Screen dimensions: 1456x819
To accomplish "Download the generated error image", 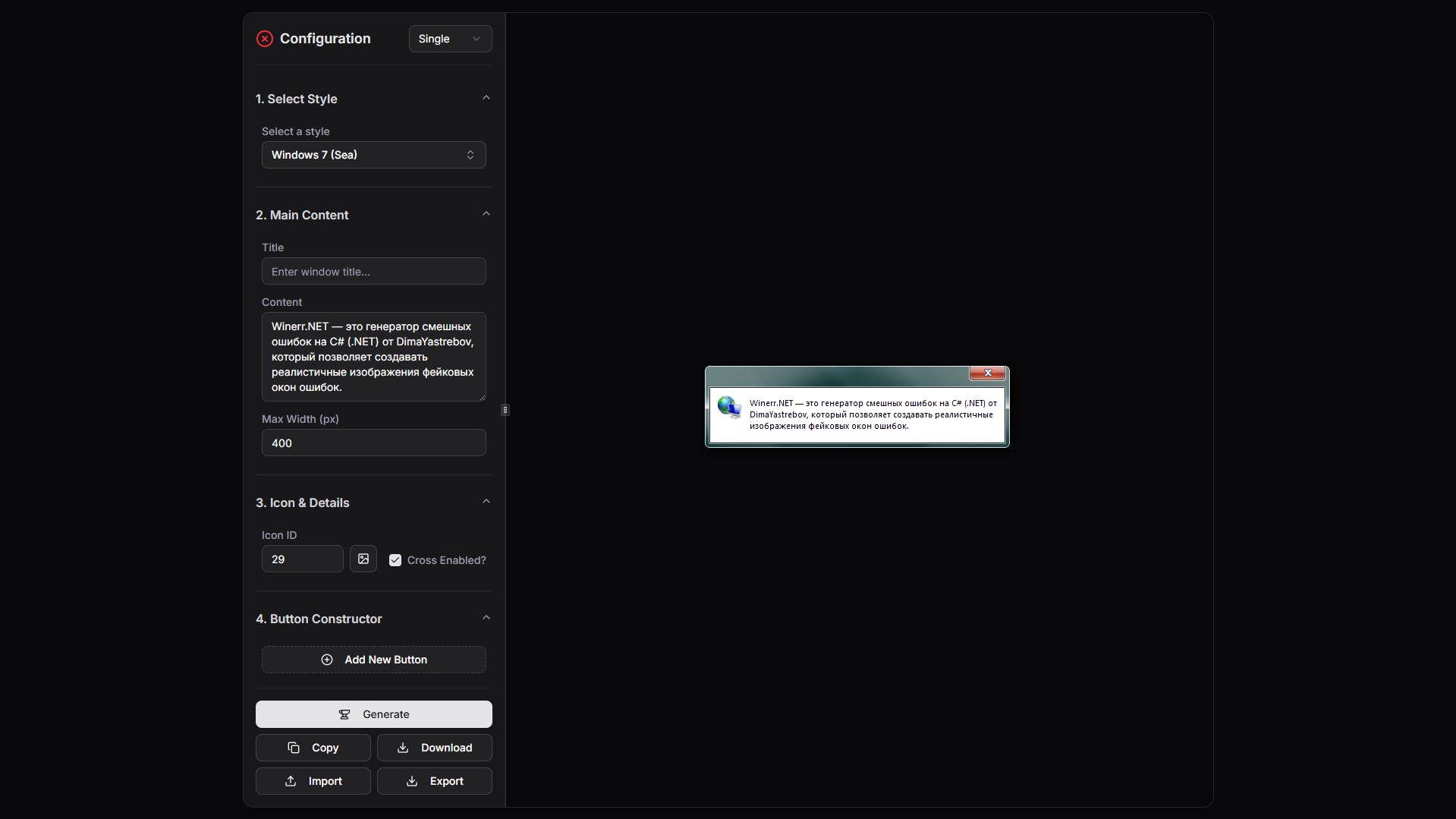I will [x=434, y=748].
